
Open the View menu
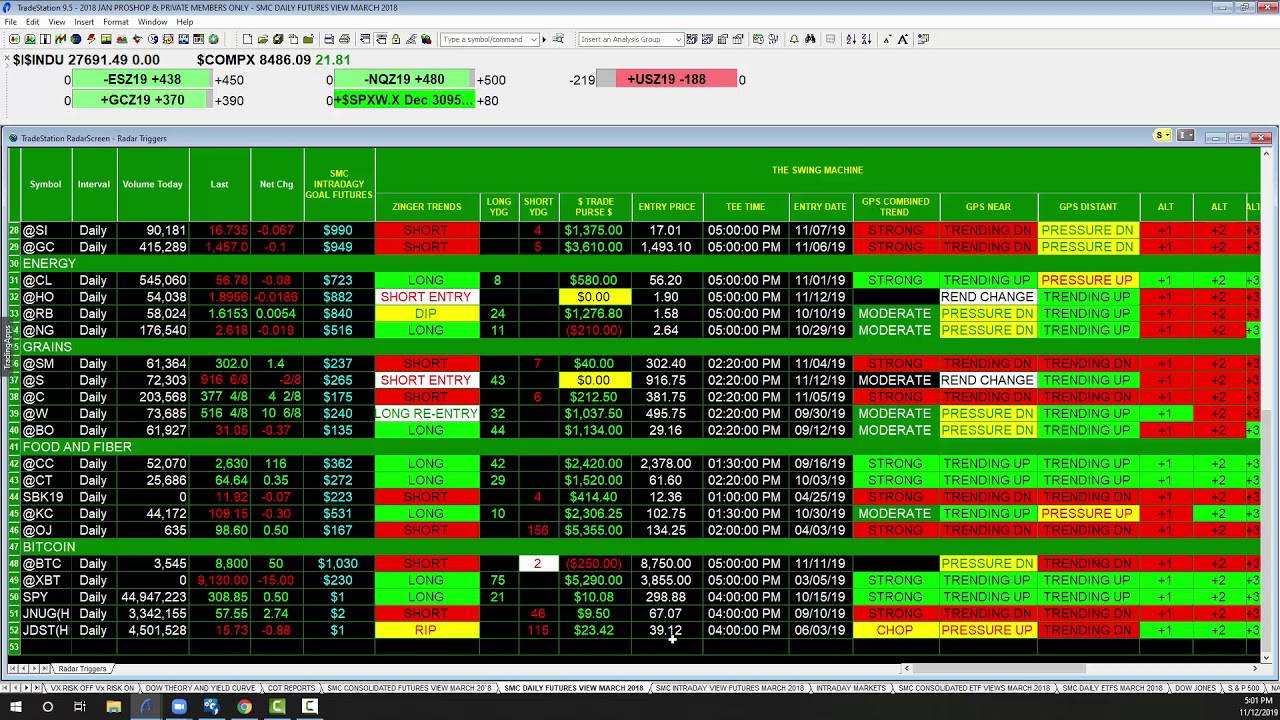pos(57,22)
